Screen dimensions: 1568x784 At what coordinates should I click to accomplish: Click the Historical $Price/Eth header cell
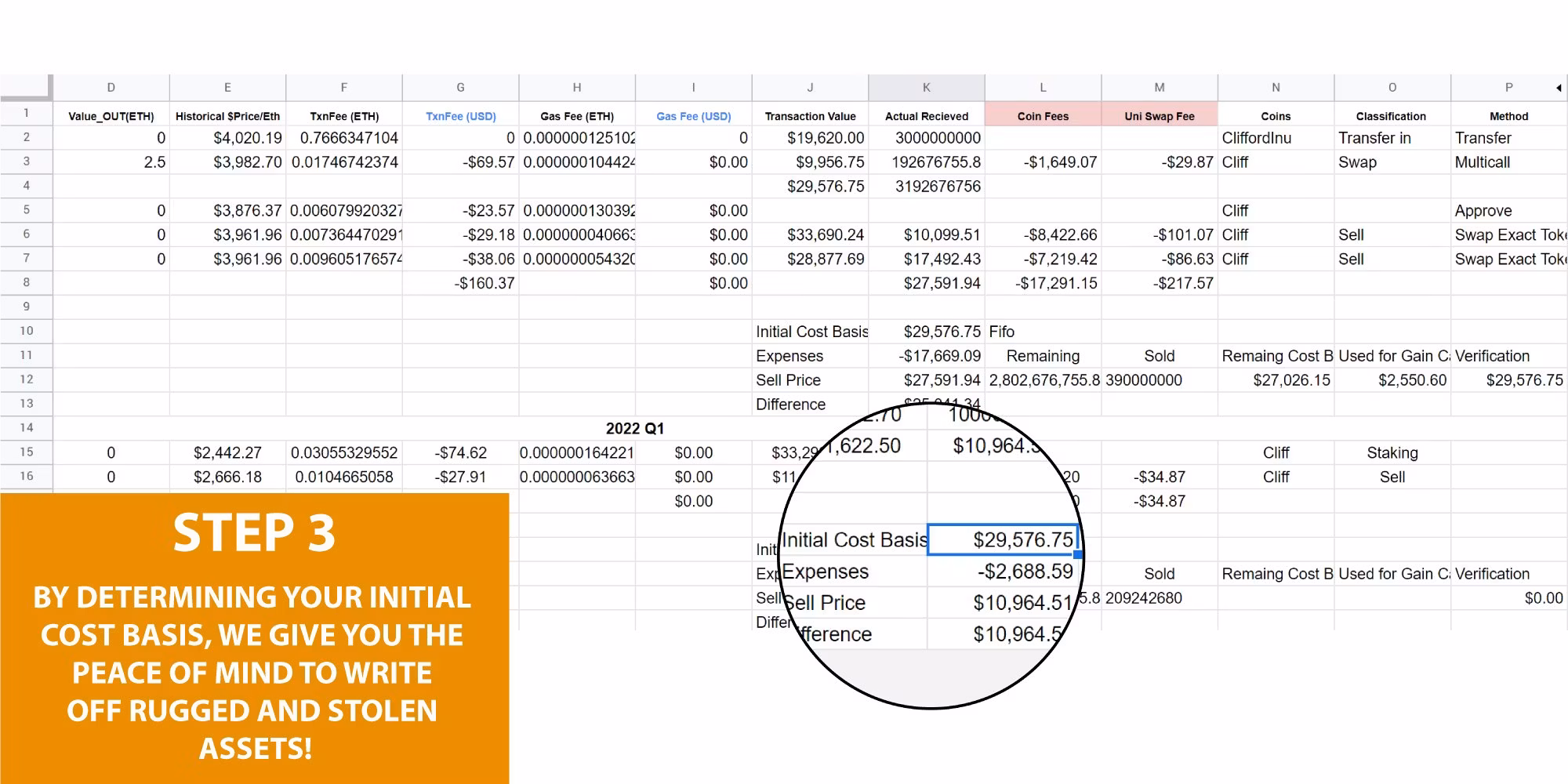click(227, 116)
